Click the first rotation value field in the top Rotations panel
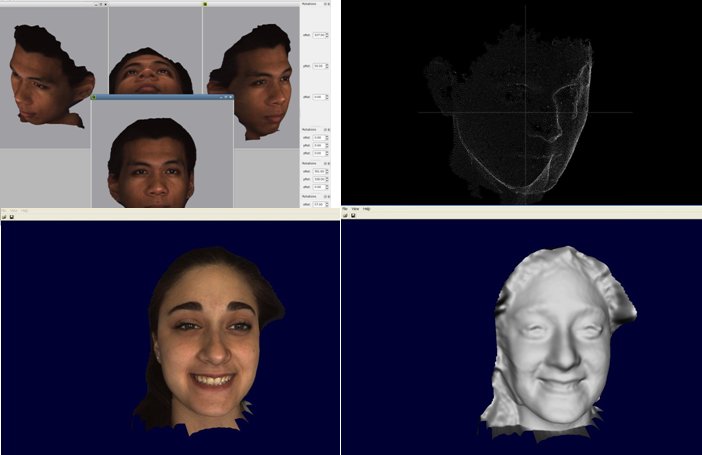Screen dimensions: 702x455 318,36
